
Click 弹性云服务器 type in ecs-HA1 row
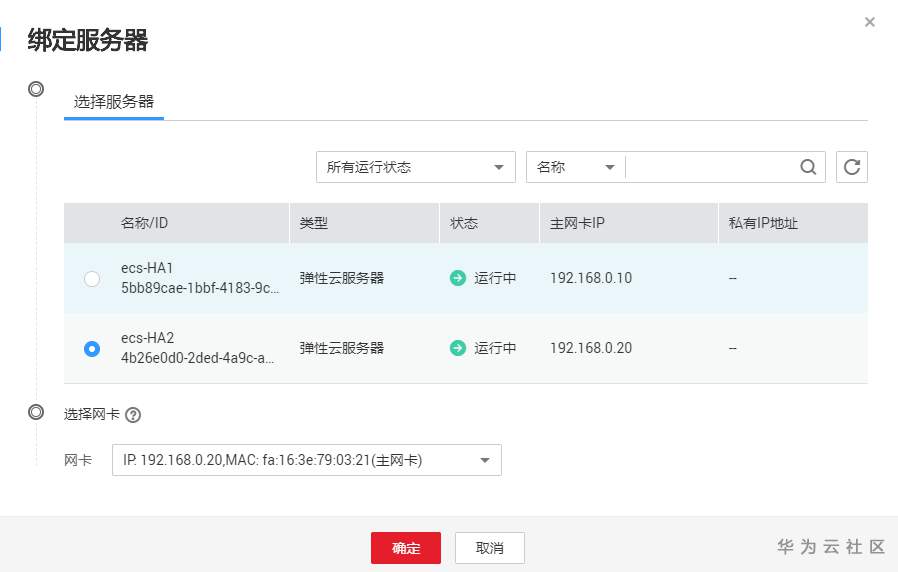tap(342, 278)
